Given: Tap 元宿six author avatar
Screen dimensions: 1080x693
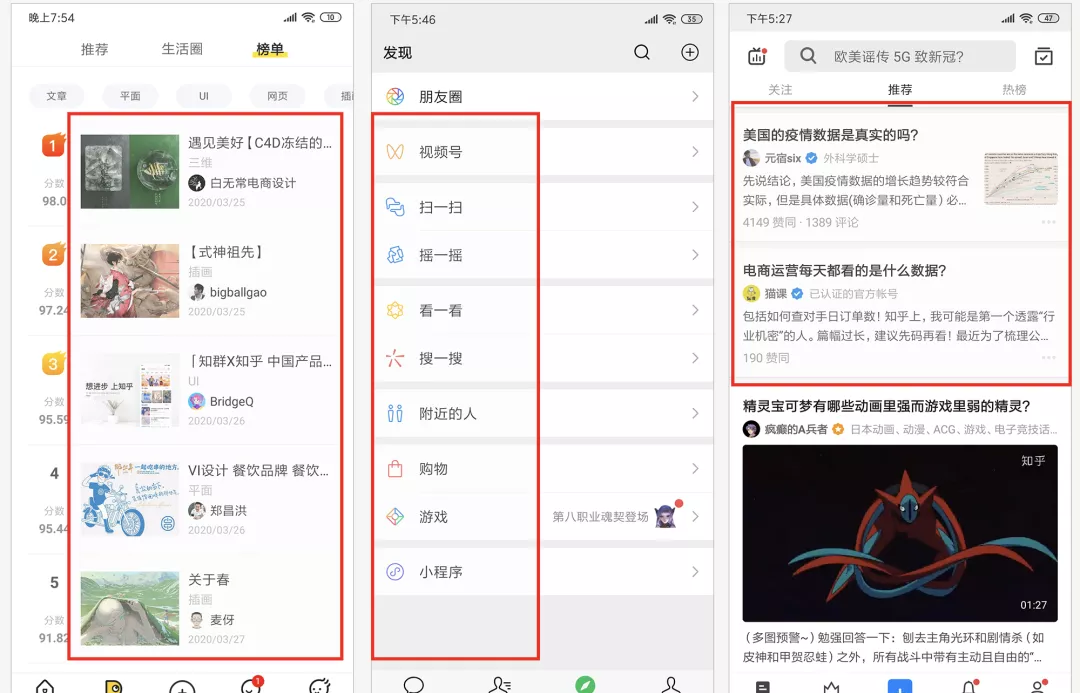Looking at the screenshot, I should pos(751,158).
